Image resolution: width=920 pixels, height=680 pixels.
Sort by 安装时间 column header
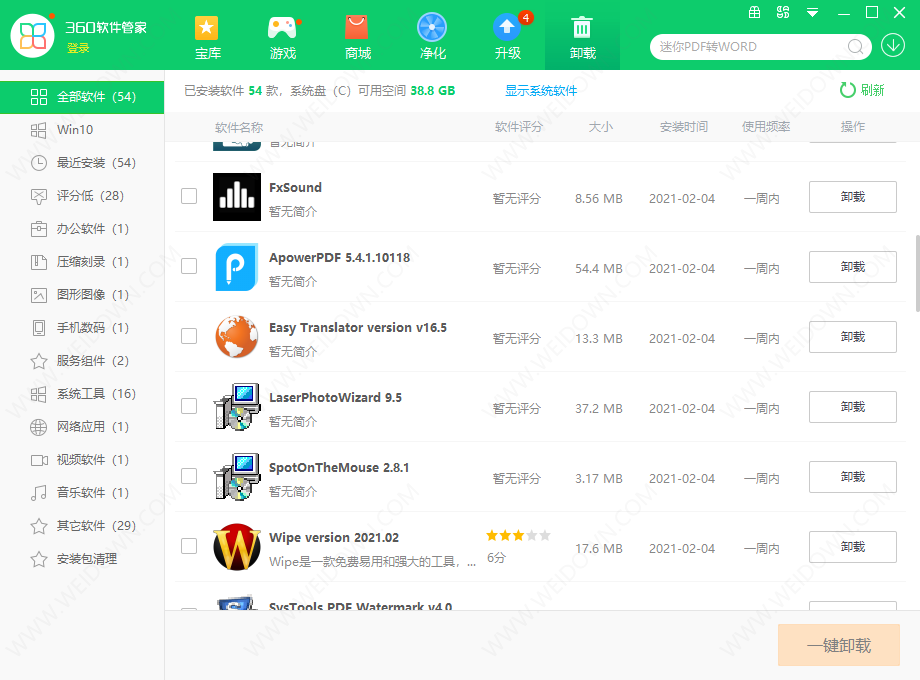click(684, 127)
